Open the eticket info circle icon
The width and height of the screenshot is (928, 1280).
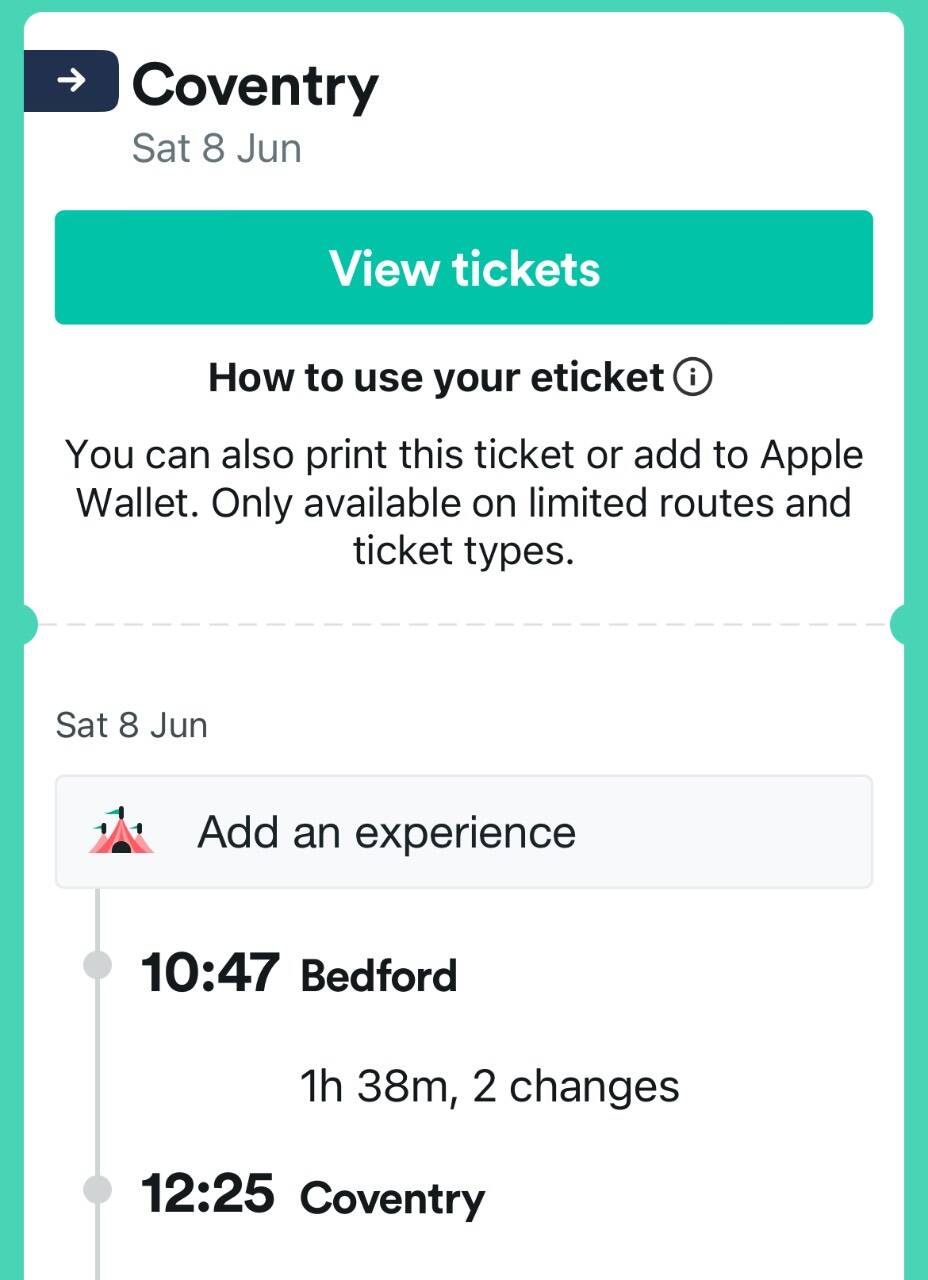pos(693,378)
